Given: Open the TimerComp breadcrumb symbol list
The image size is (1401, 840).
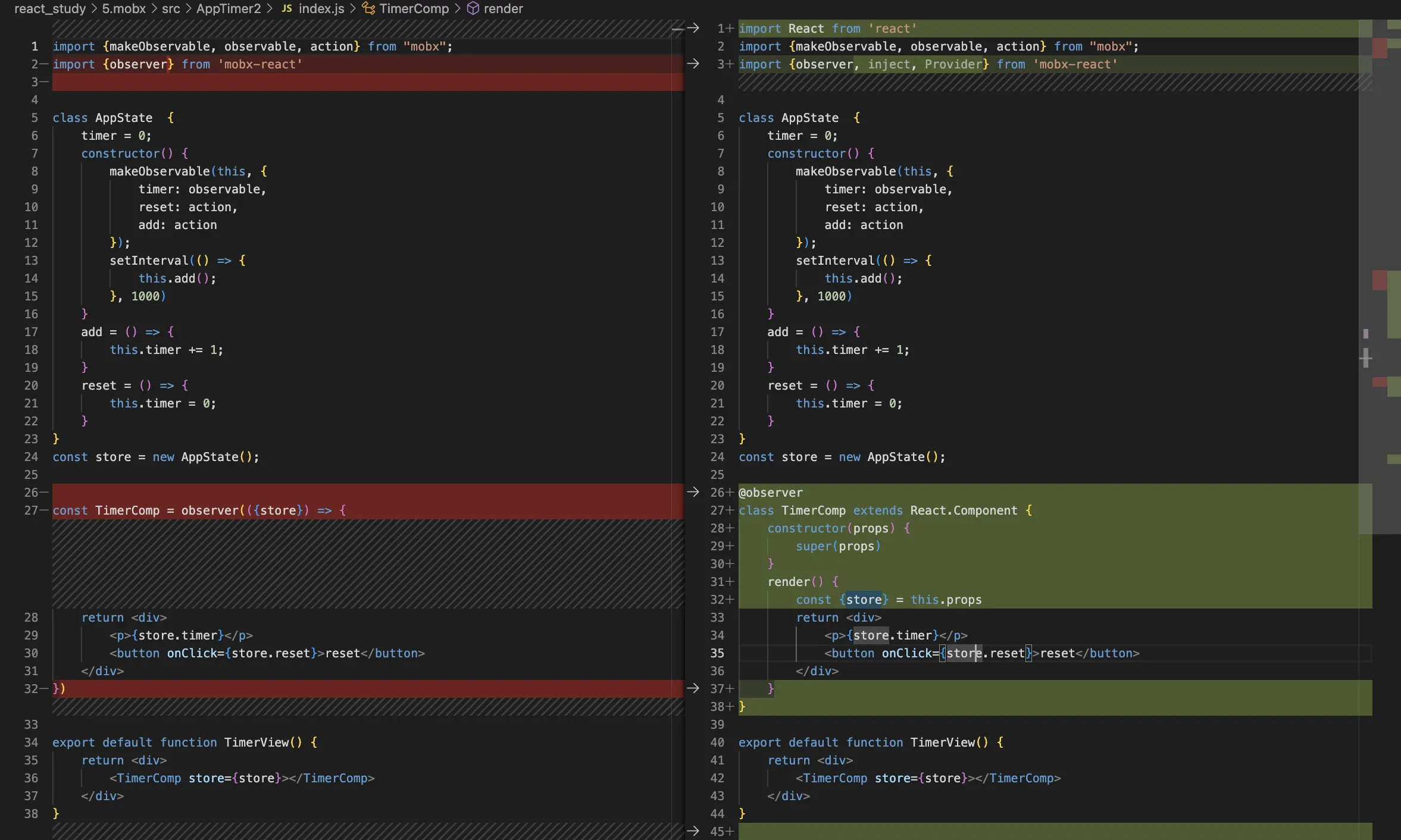Looking at the screenshot, I should click(414, 8).
